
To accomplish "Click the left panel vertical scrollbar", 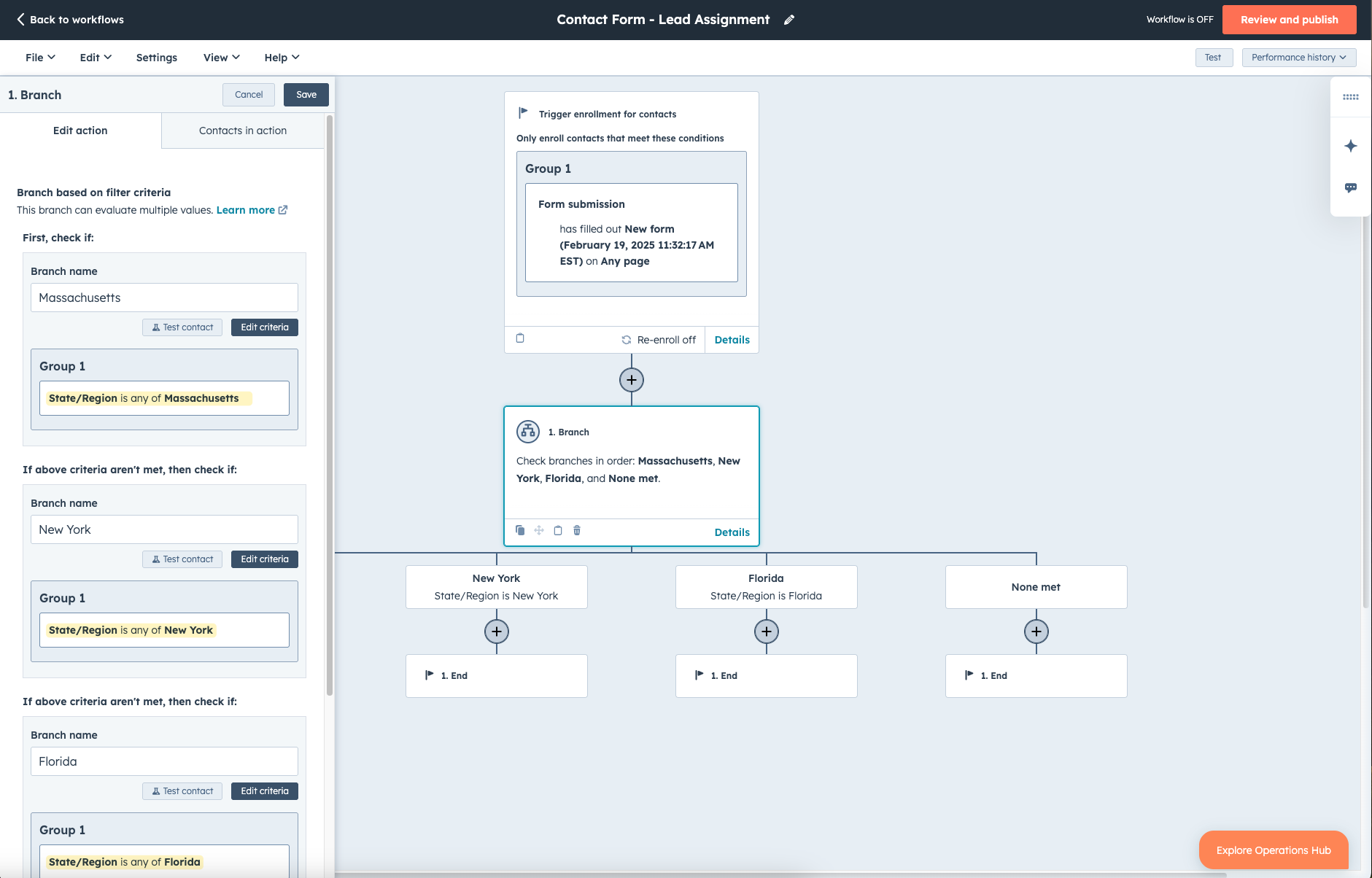I will (x=330, y=405).
